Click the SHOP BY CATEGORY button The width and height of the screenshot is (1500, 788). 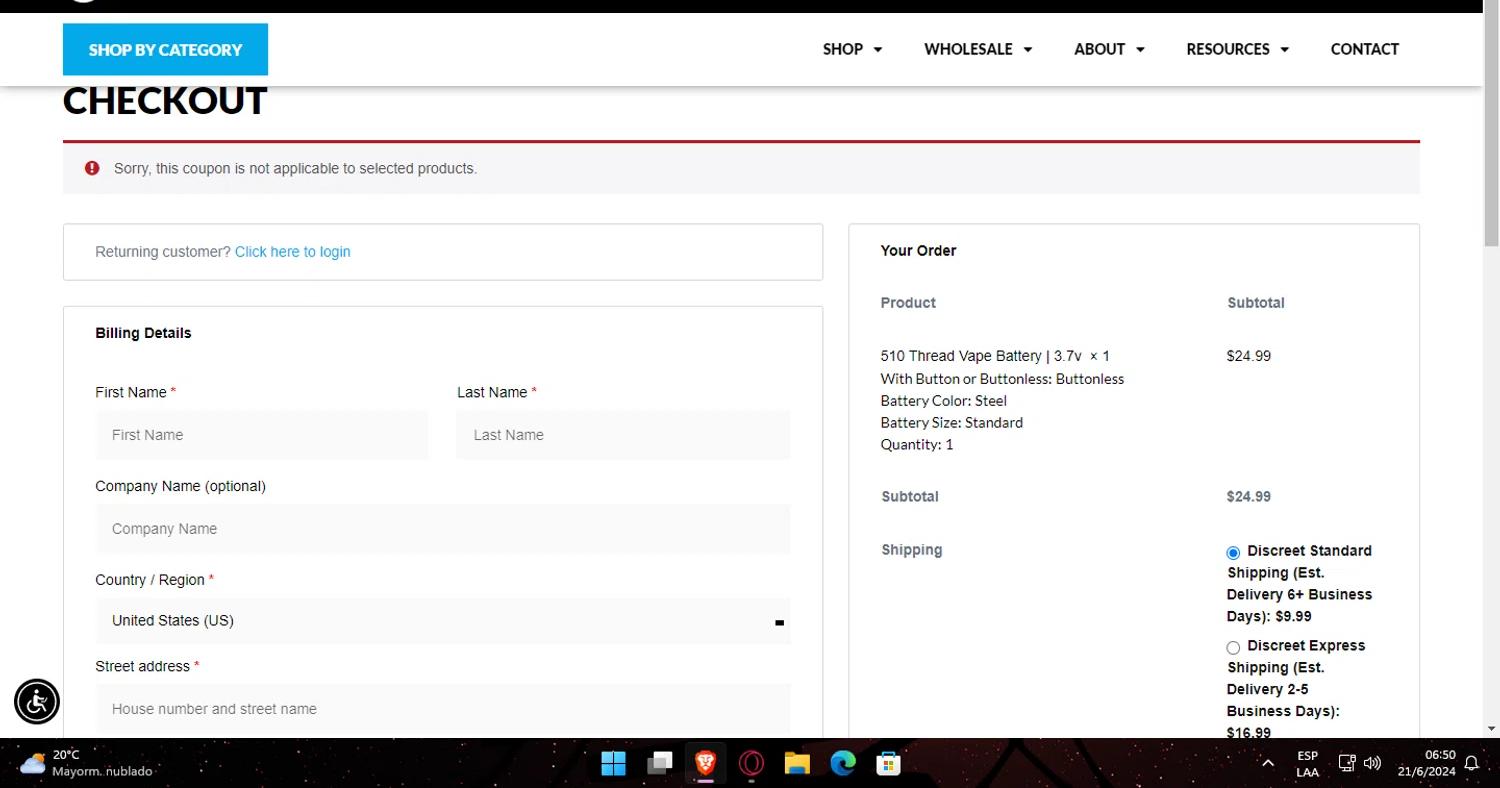pyautogui.click(x=165, y=49)
